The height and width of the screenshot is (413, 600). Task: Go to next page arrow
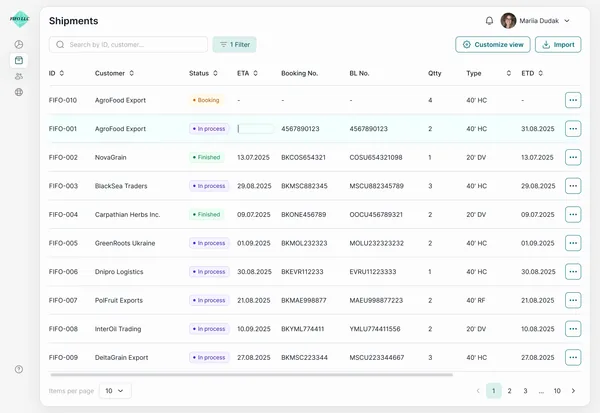pos(573,391)
